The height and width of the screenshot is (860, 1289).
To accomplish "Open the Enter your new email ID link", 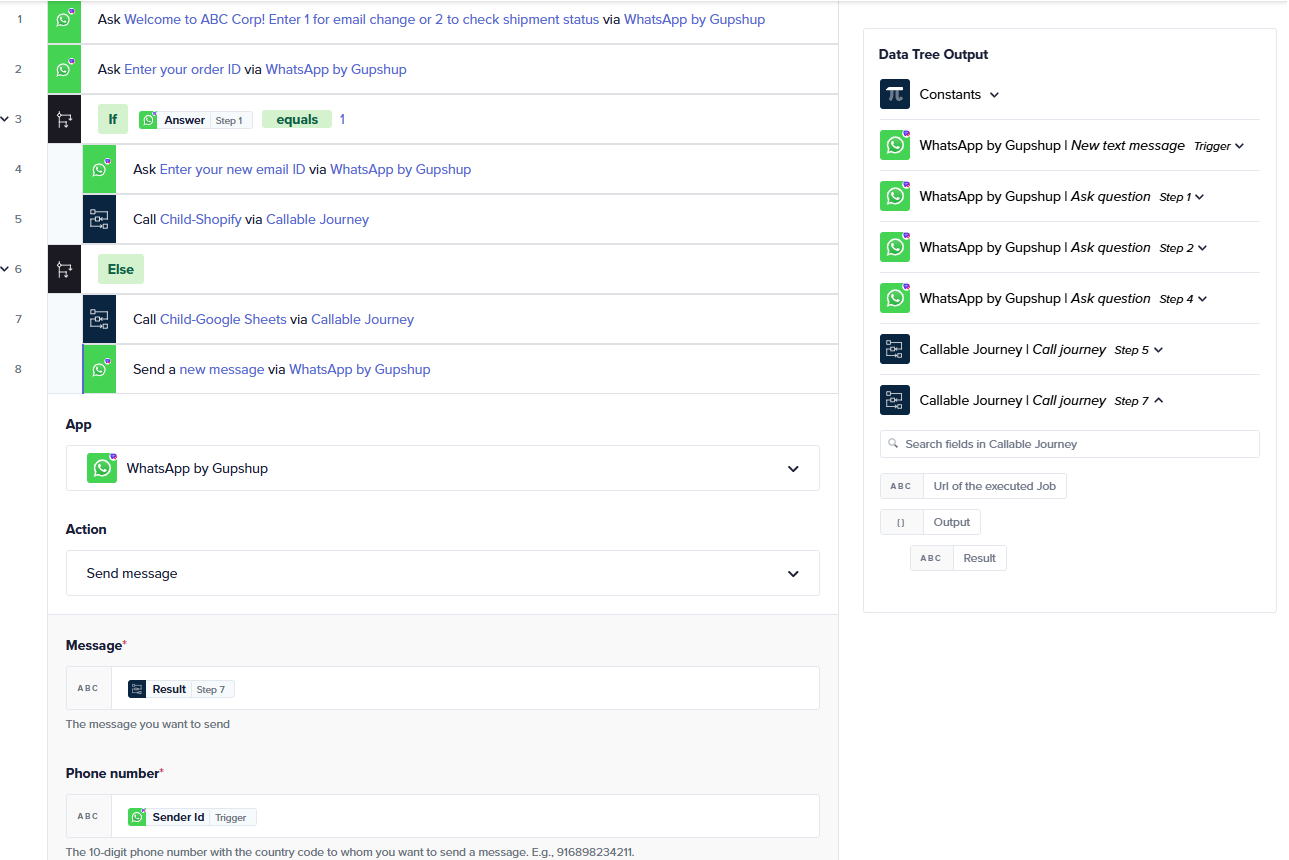I will 232,169.
